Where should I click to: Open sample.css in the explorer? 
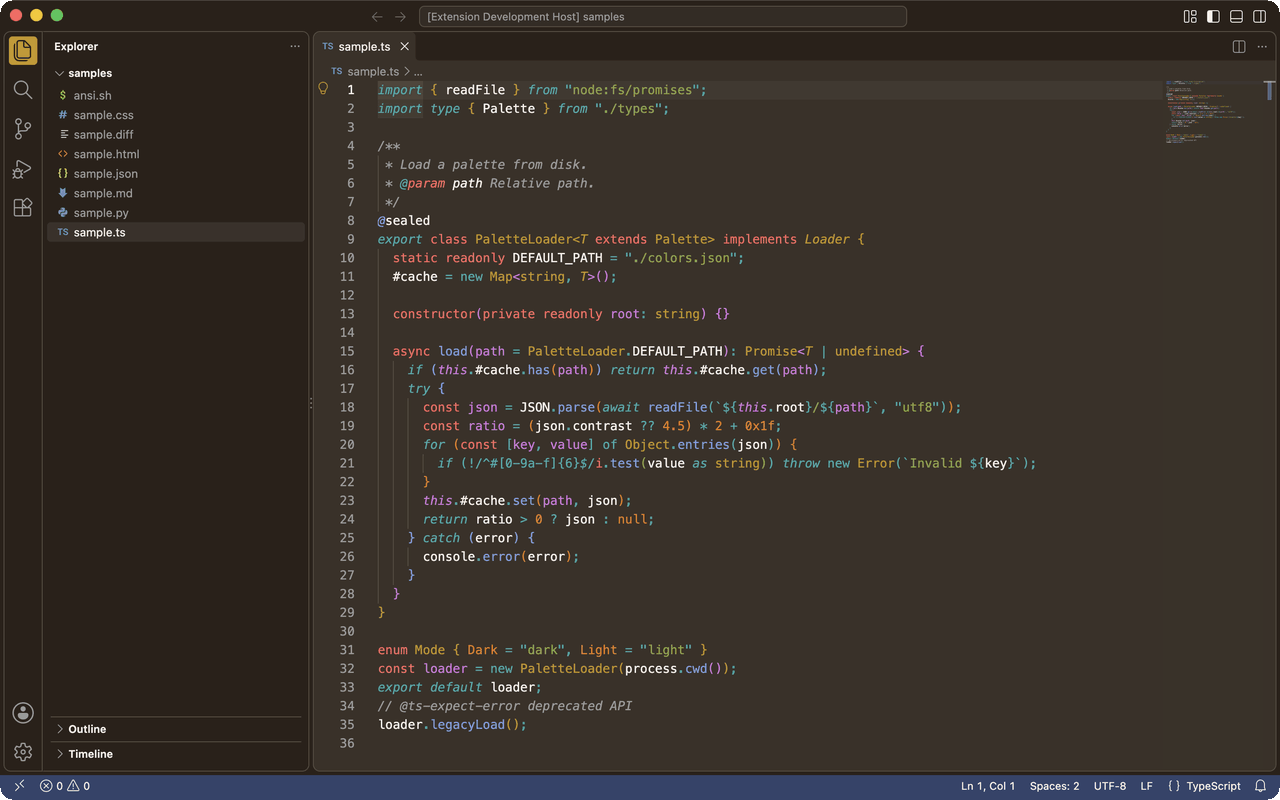pyautogui.click(x=176, y=115)
